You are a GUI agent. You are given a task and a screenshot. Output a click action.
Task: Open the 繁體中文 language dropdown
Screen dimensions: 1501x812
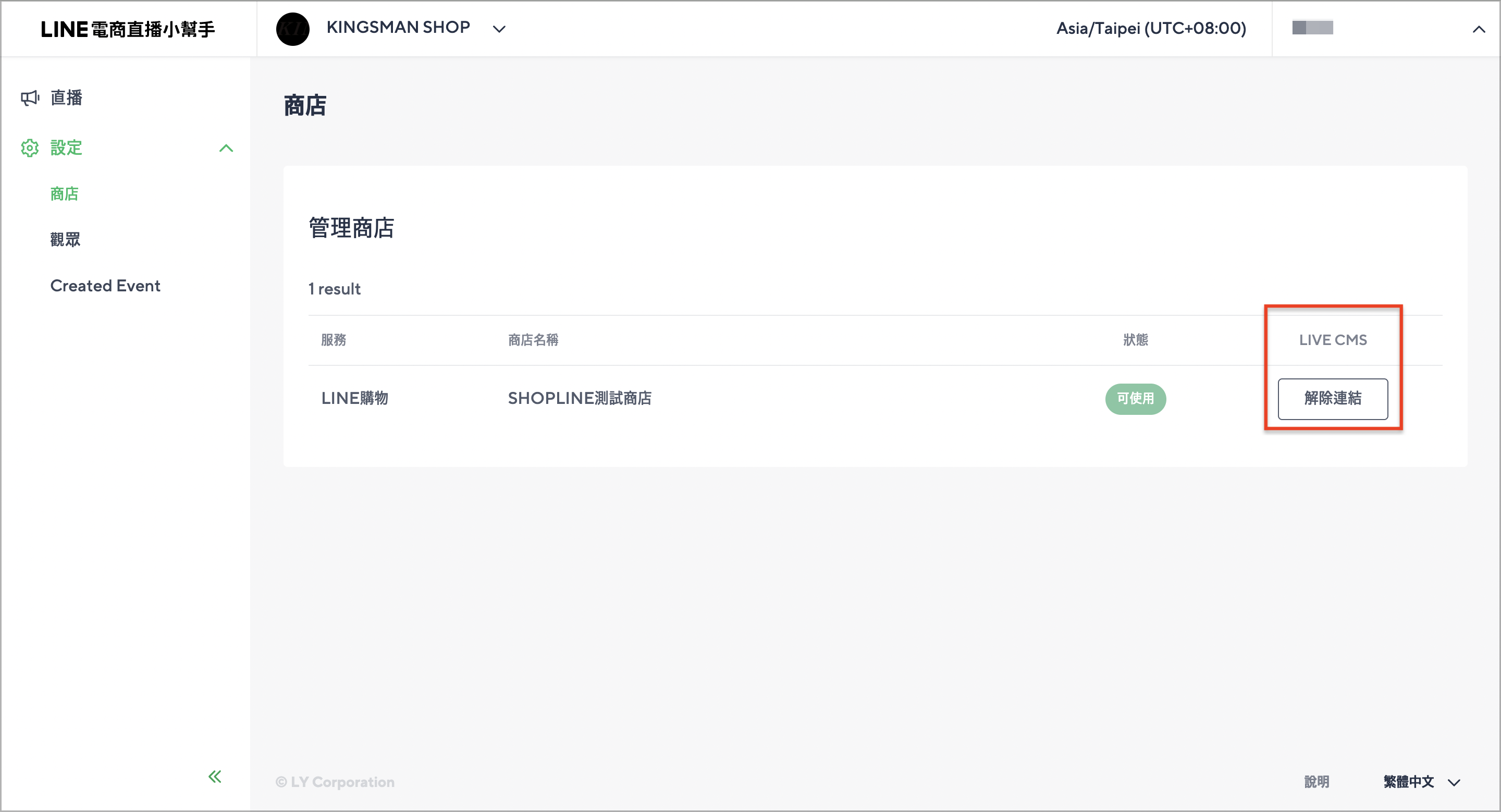[1422, 782]
